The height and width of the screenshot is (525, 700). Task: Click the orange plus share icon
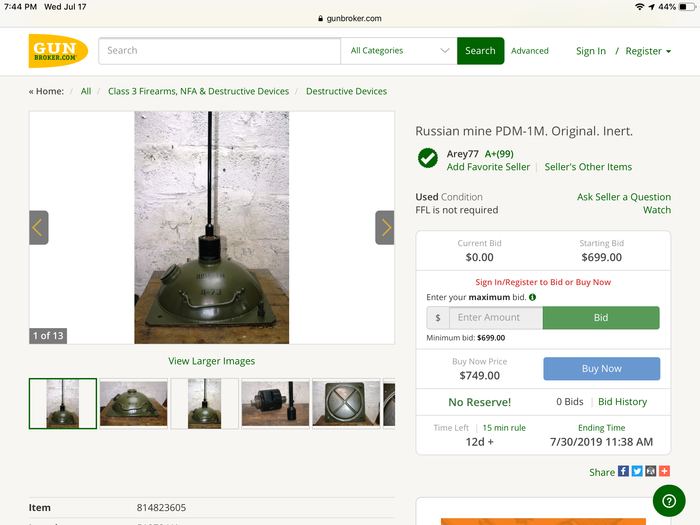point(664,471)
